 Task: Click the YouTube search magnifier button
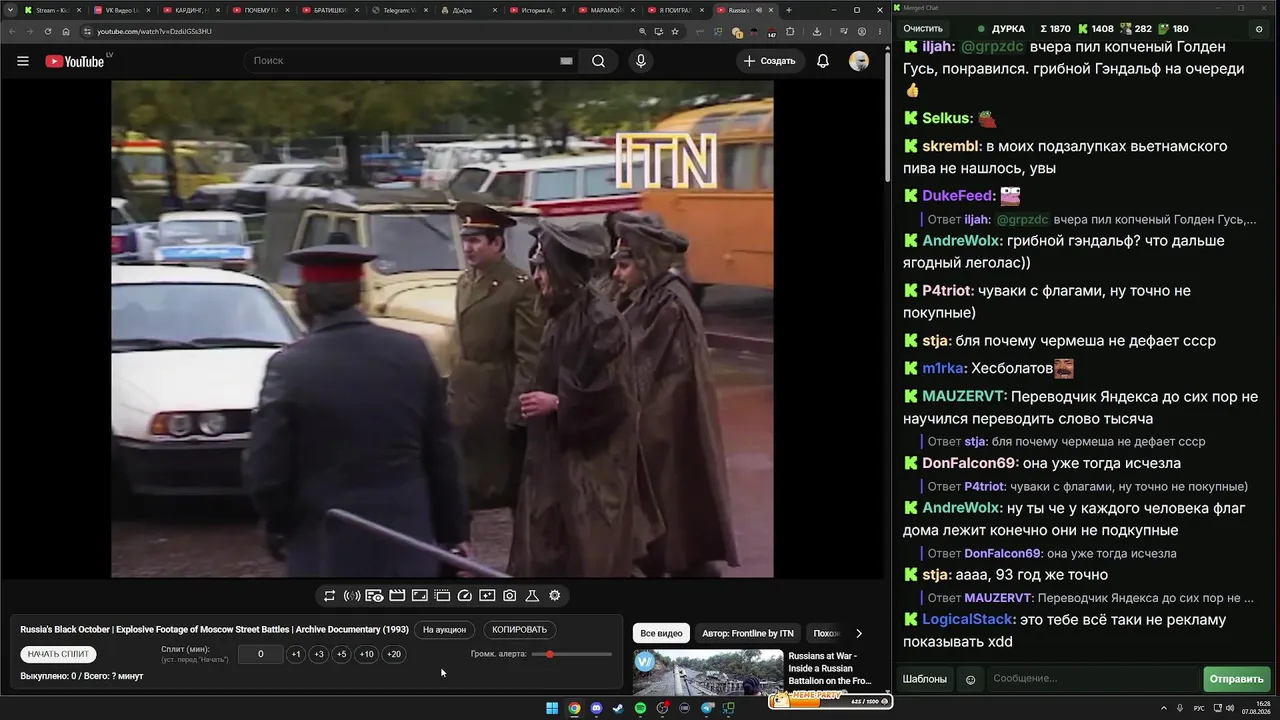pos(598,61)
